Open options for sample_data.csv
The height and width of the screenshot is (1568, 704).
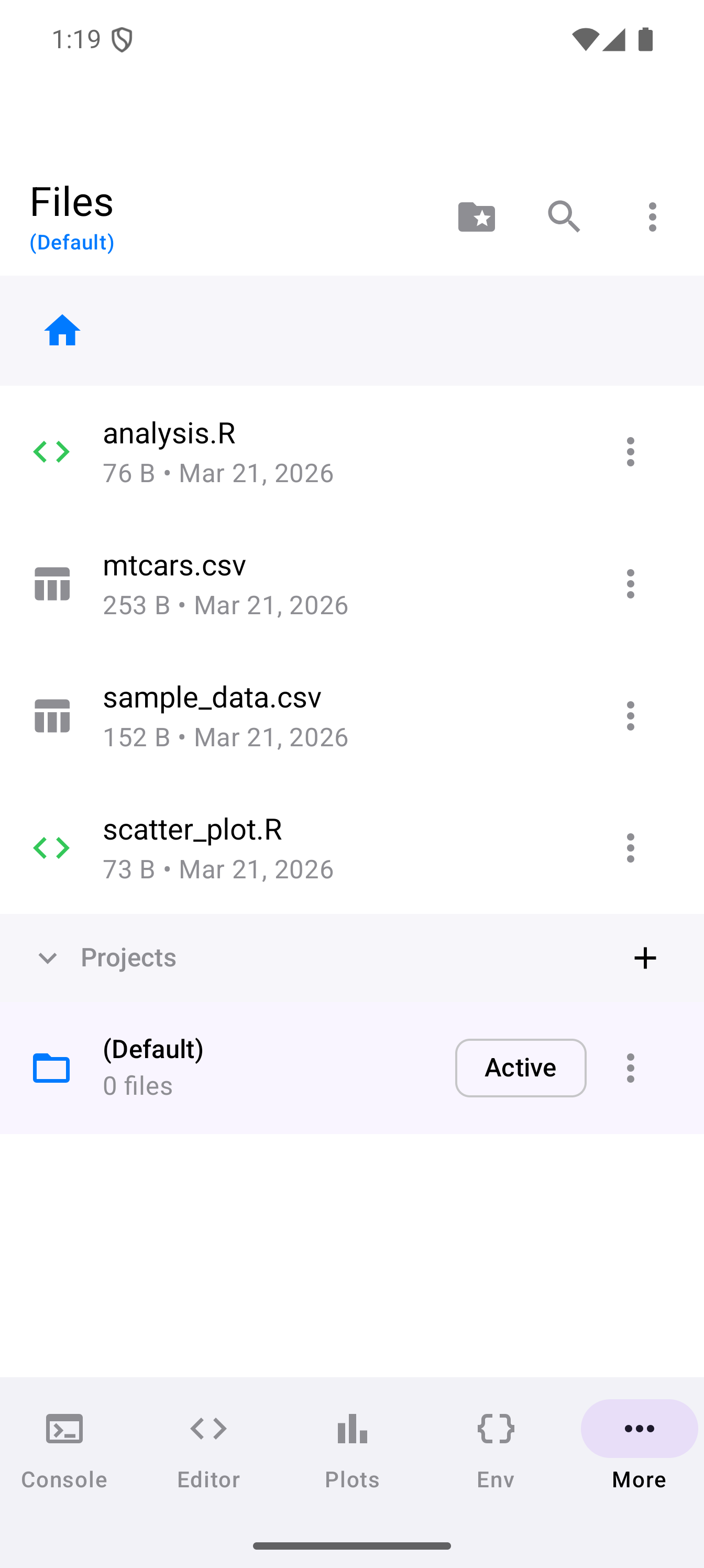pos(630,716)
